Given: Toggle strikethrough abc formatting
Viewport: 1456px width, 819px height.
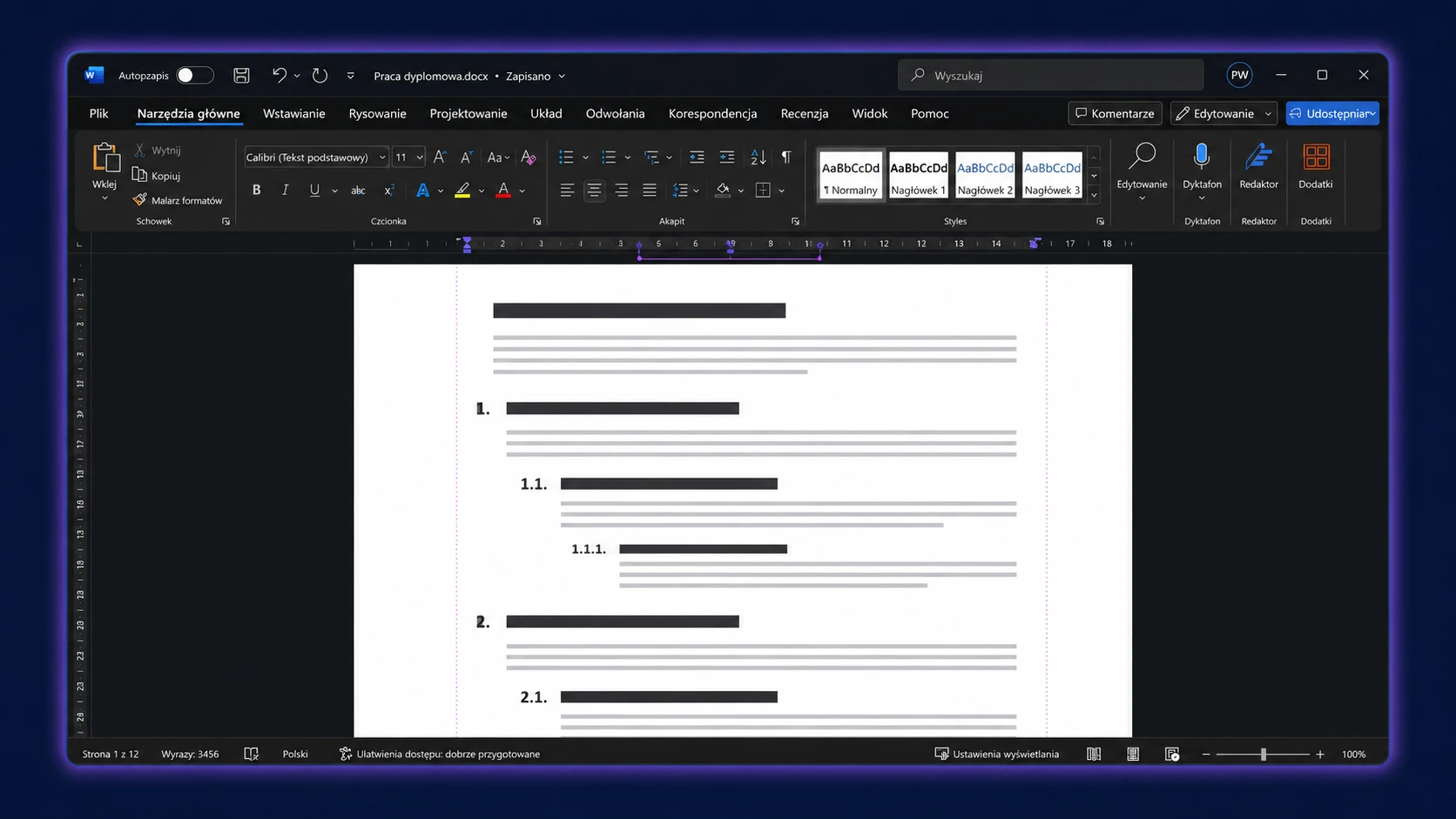Looking at the screenshot, I should [358, 190].
